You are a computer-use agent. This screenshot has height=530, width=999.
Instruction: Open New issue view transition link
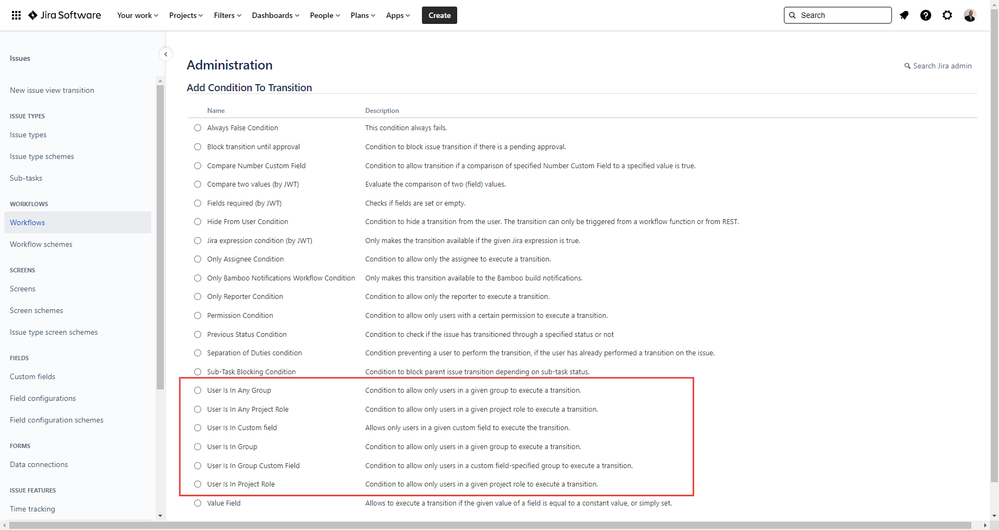(52, 90)
